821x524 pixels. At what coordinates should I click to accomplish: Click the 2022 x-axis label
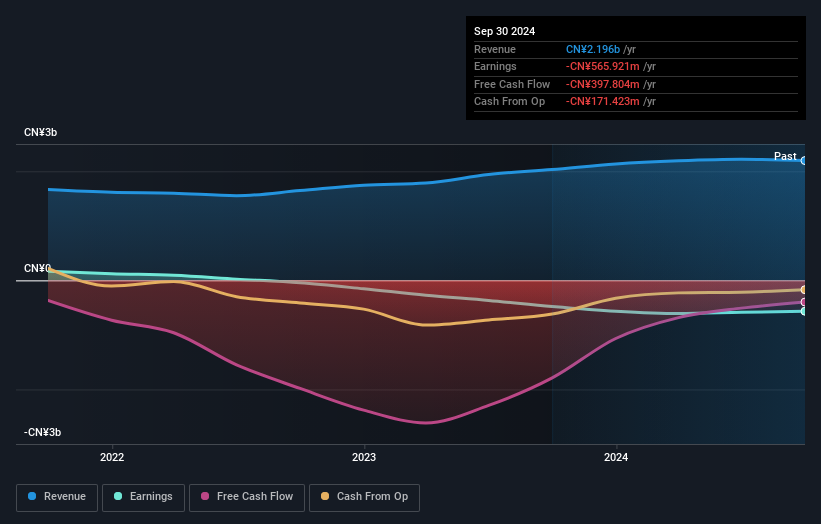[x=112, y=457]
